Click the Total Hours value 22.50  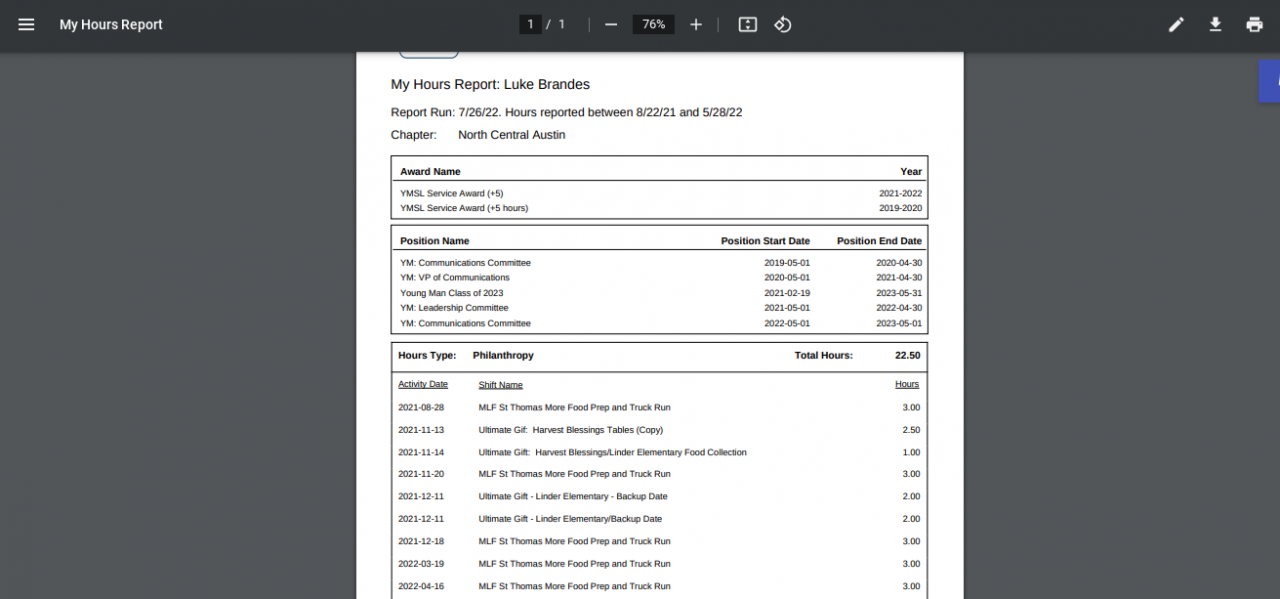tap(907, 355)
